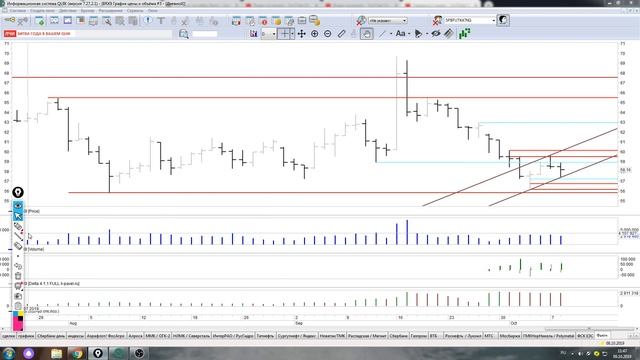
Task: Click the color palette swatch on drawing panel
Action: (18, 320)
